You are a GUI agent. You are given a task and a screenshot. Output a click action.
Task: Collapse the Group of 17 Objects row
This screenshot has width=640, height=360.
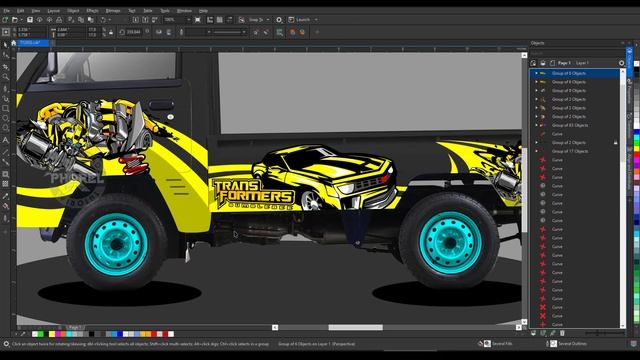click(536, 151)
